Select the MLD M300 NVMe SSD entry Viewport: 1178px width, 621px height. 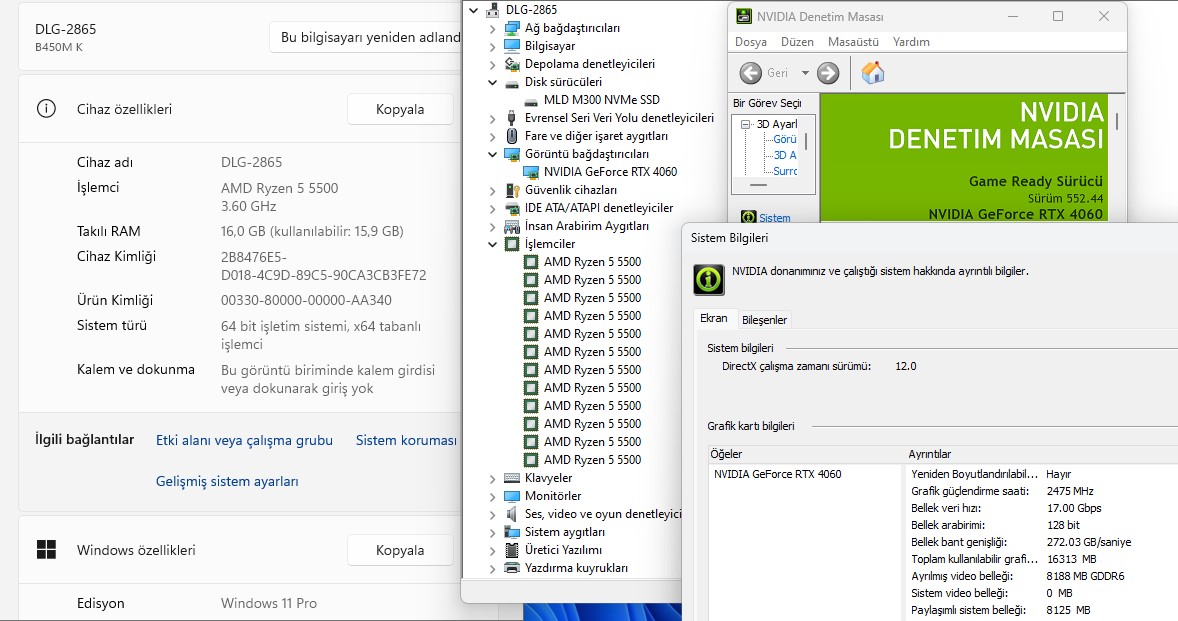point(602,100)
